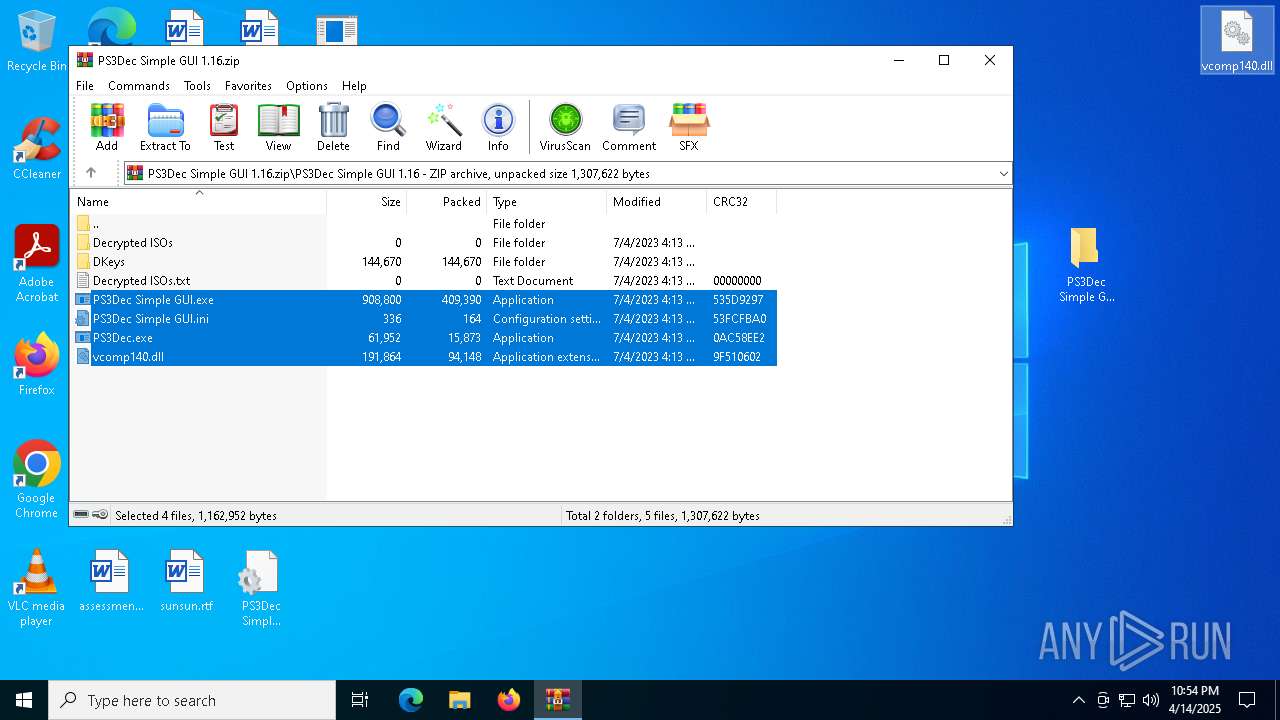
Task: Open the notification center icon
Action: [x=1247, y=700]
